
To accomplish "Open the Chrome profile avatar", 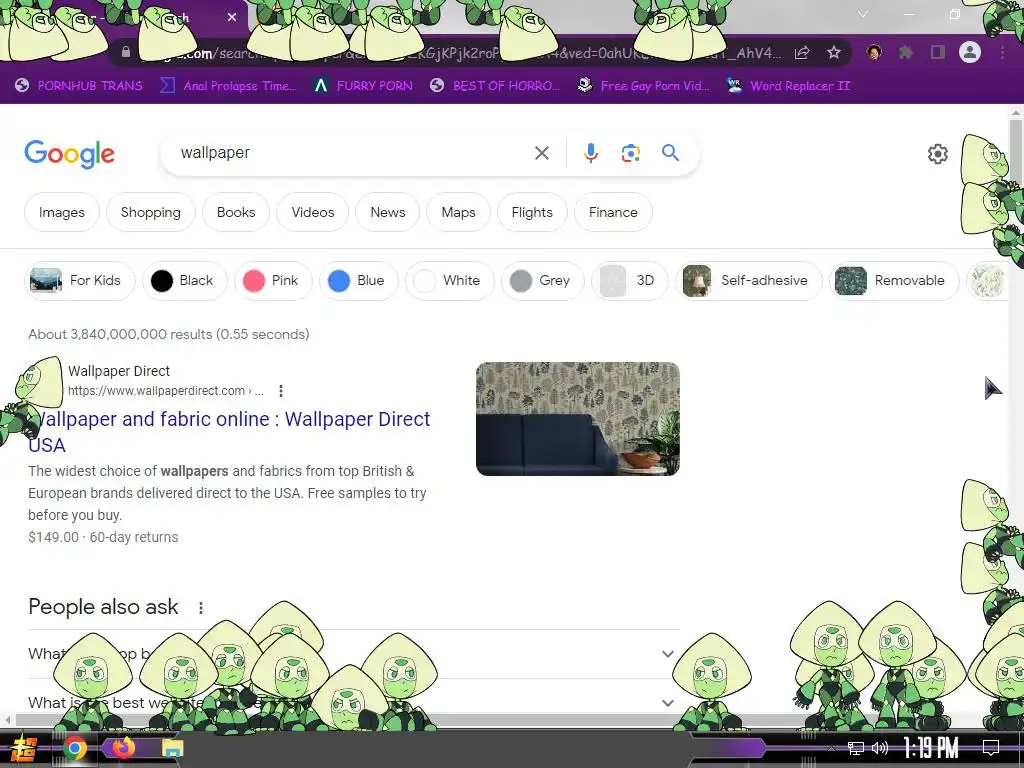I will [x=970, y=52].
